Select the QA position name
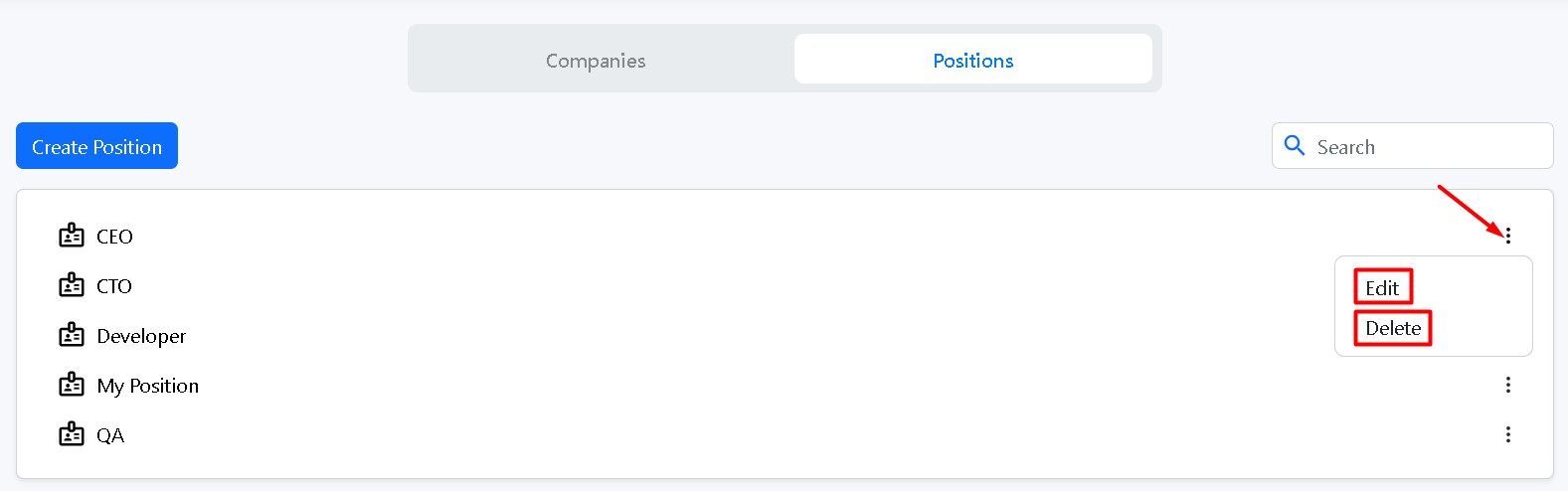The width and height of the screenshot is (1568, 491). 110,435
